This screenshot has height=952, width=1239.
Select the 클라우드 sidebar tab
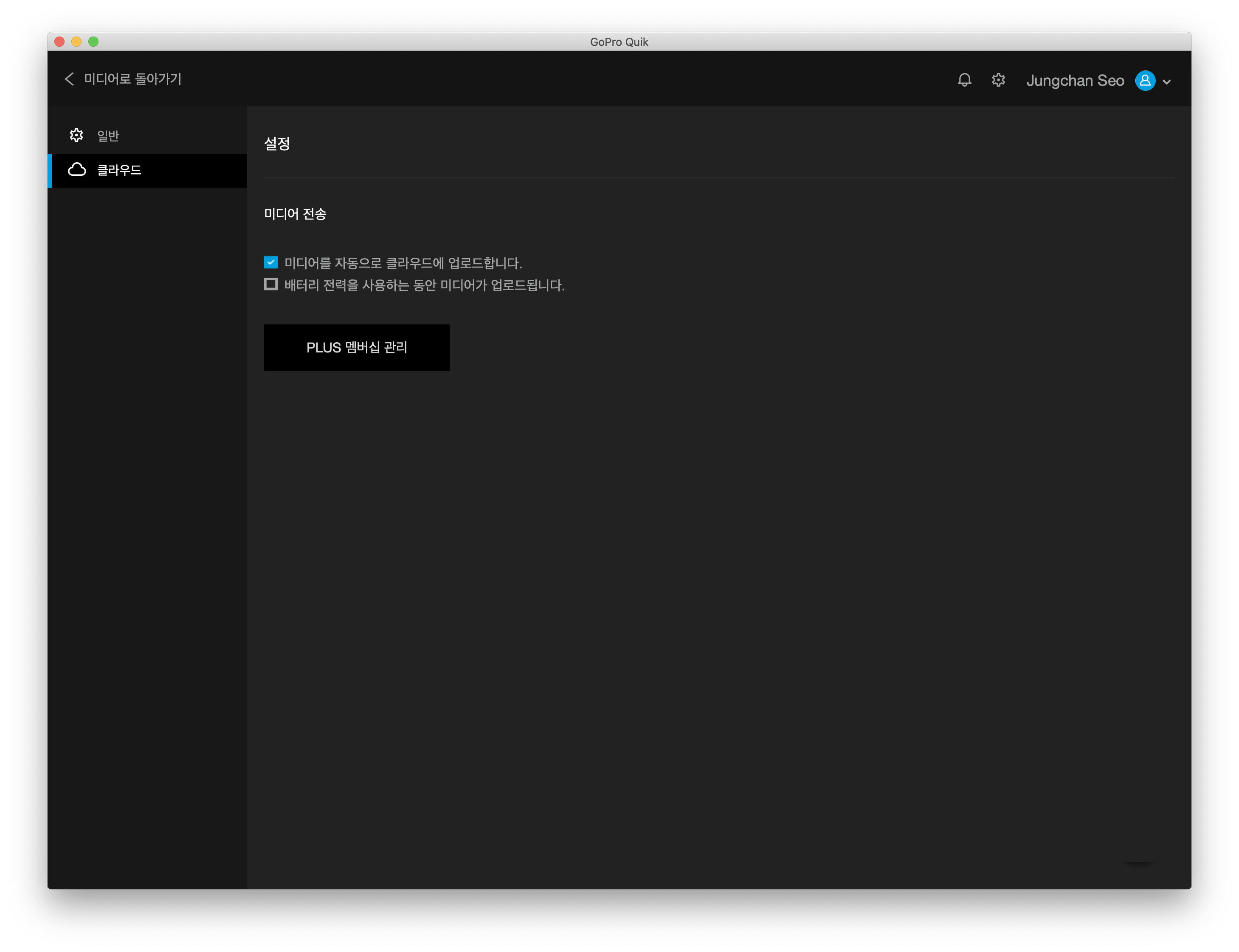pyautogui.click(x=119, y=170)
